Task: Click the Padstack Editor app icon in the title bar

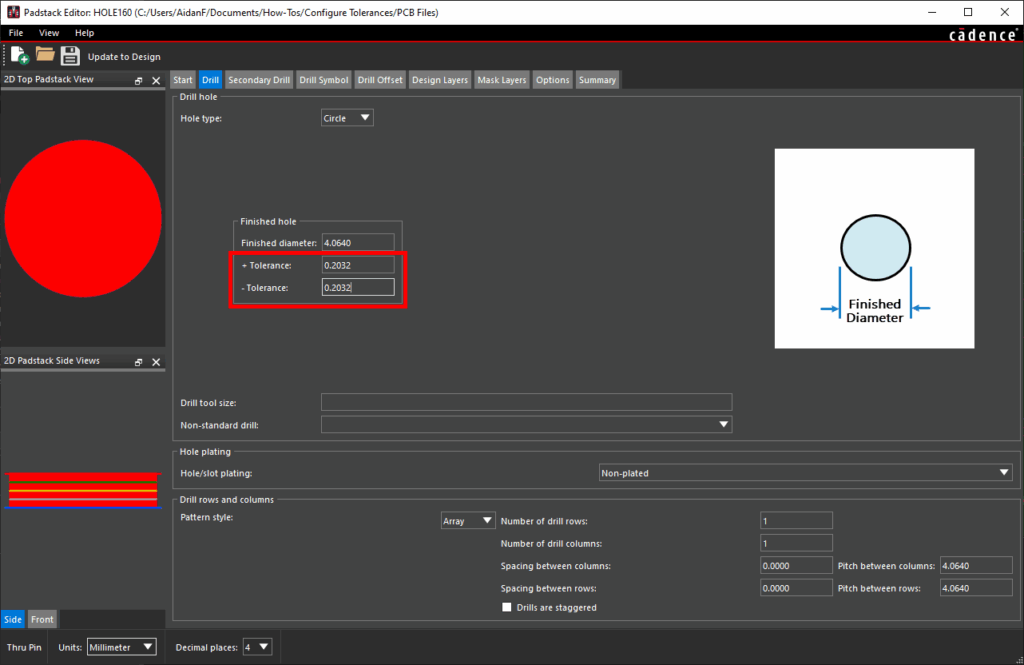Action: [x=13, y=12]
